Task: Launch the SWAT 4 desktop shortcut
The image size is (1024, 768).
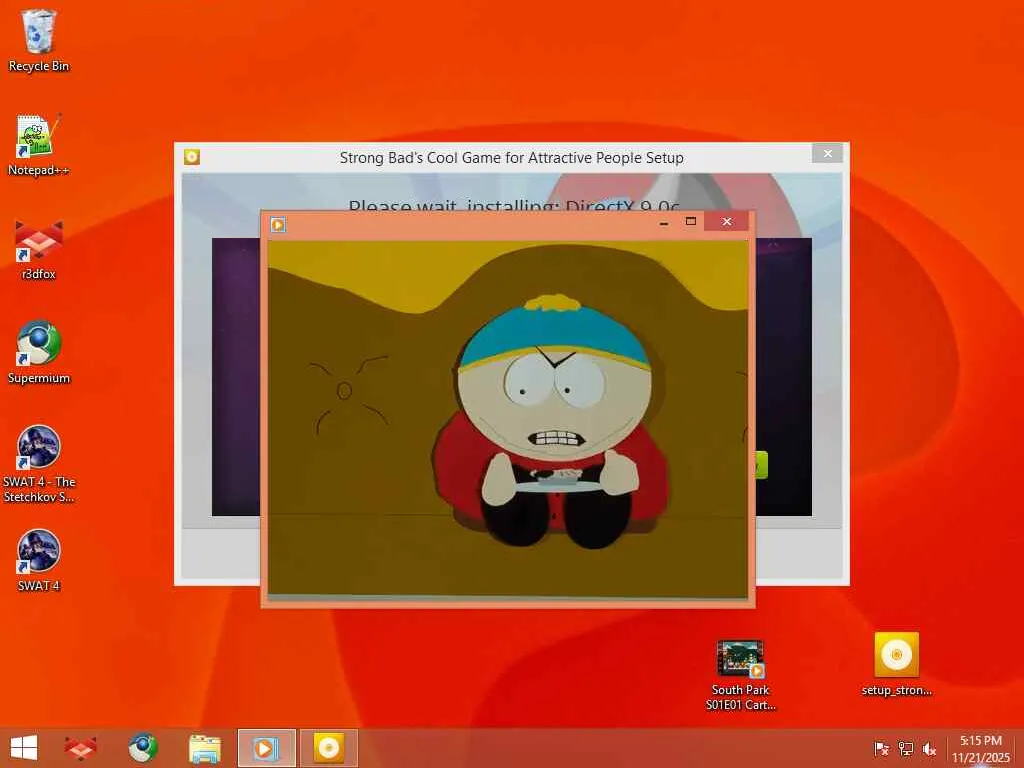Action: coord(39,560)
